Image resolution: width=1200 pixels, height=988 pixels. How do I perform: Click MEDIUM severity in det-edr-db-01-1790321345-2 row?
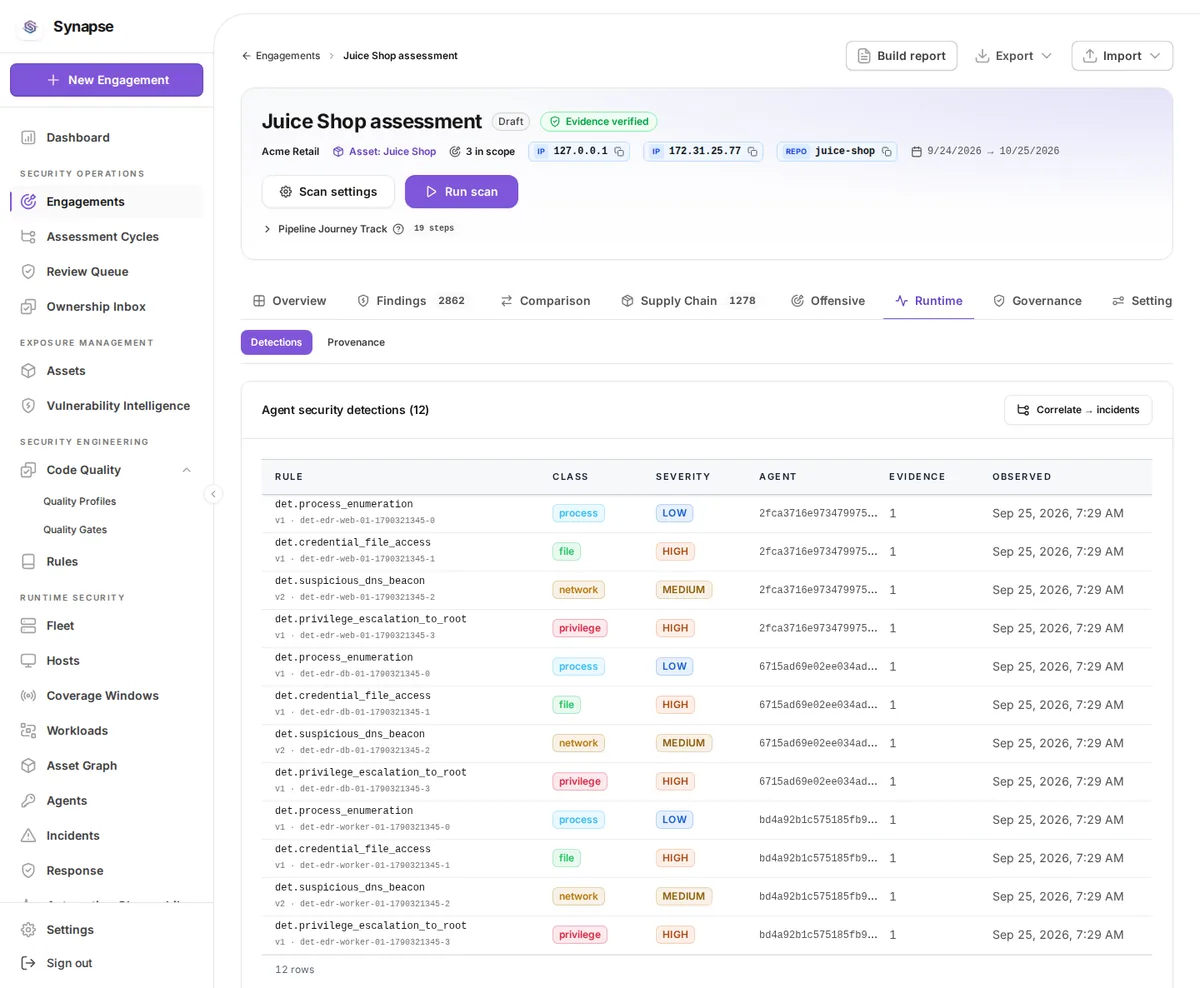tap(684, 743)
